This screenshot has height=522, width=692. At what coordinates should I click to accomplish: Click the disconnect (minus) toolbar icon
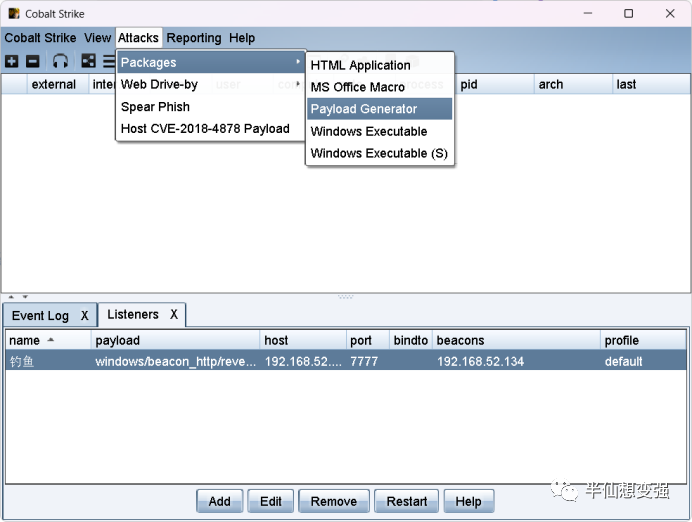(x=33, y=61)
